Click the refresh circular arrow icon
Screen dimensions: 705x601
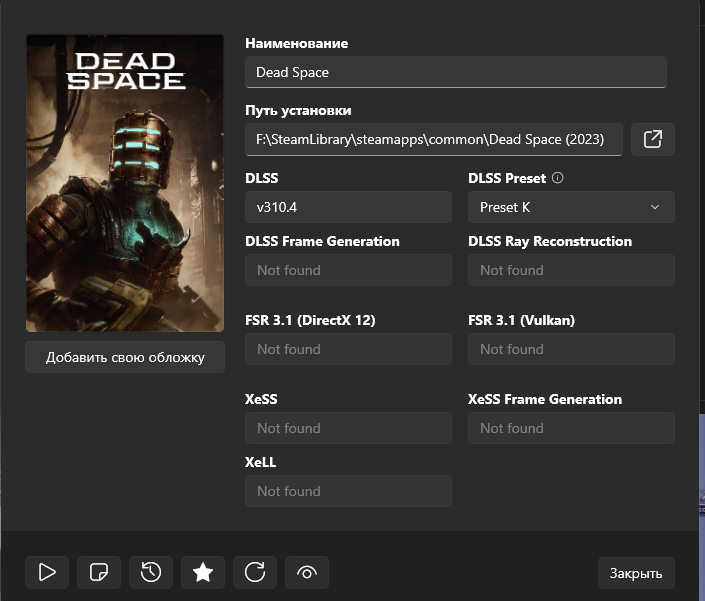[255, 572]
